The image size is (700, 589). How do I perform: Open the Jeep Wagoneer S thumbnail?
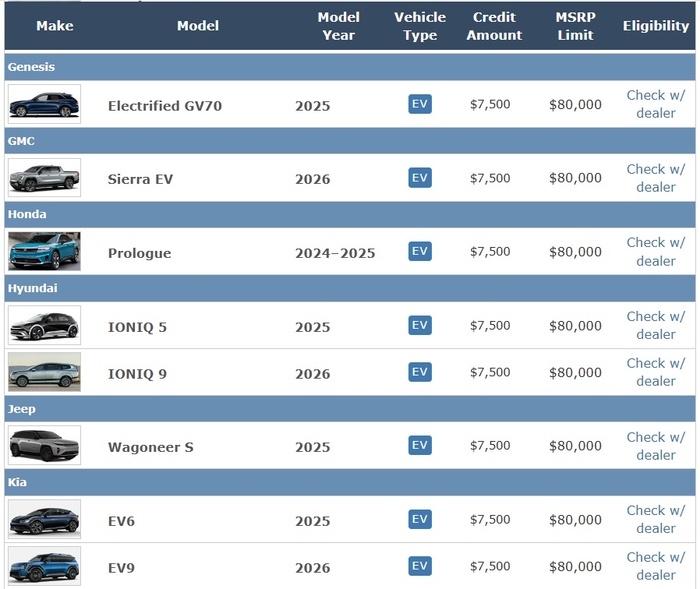44,445
